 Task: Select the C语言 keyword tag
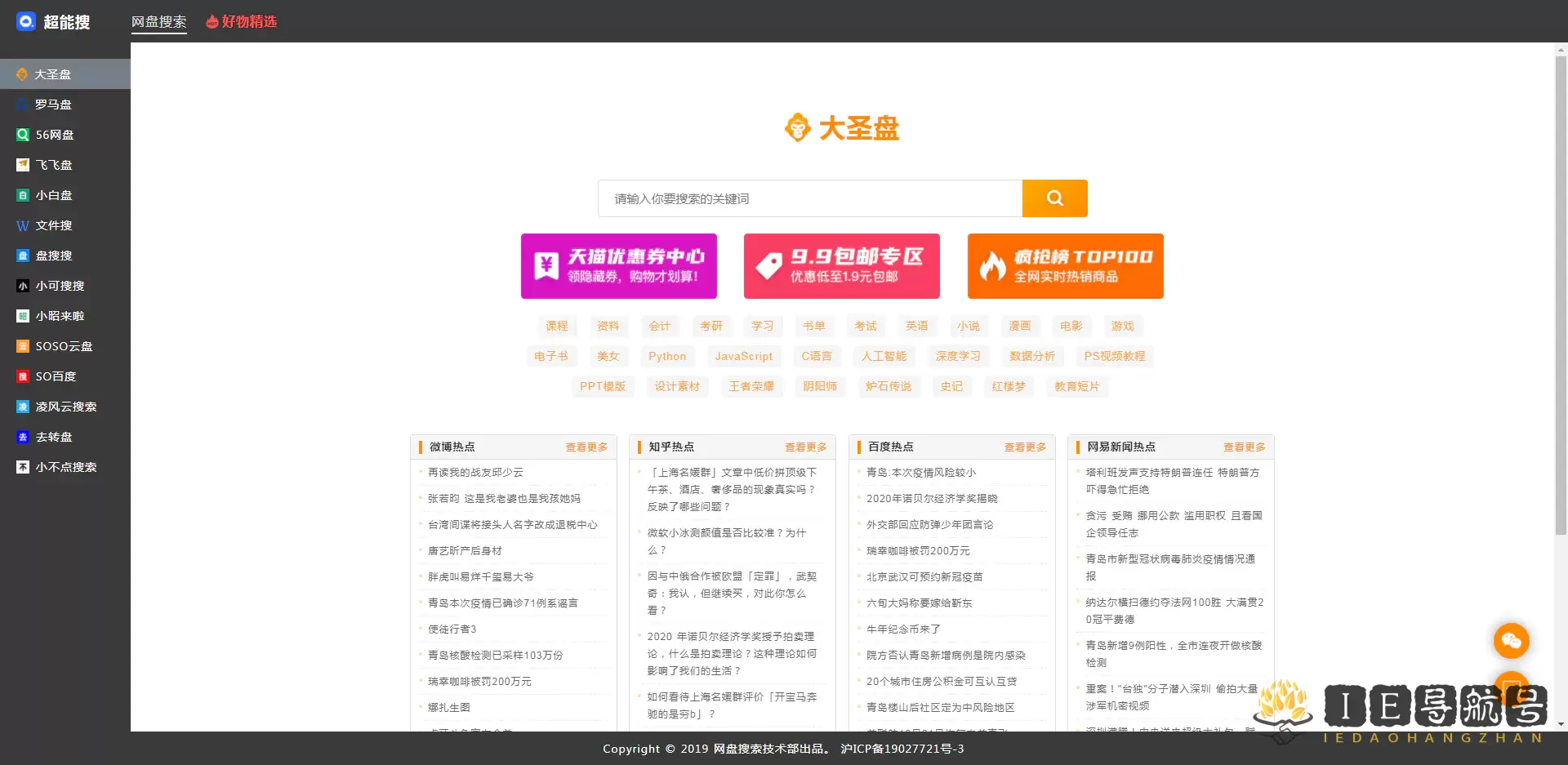pos(817,356)
